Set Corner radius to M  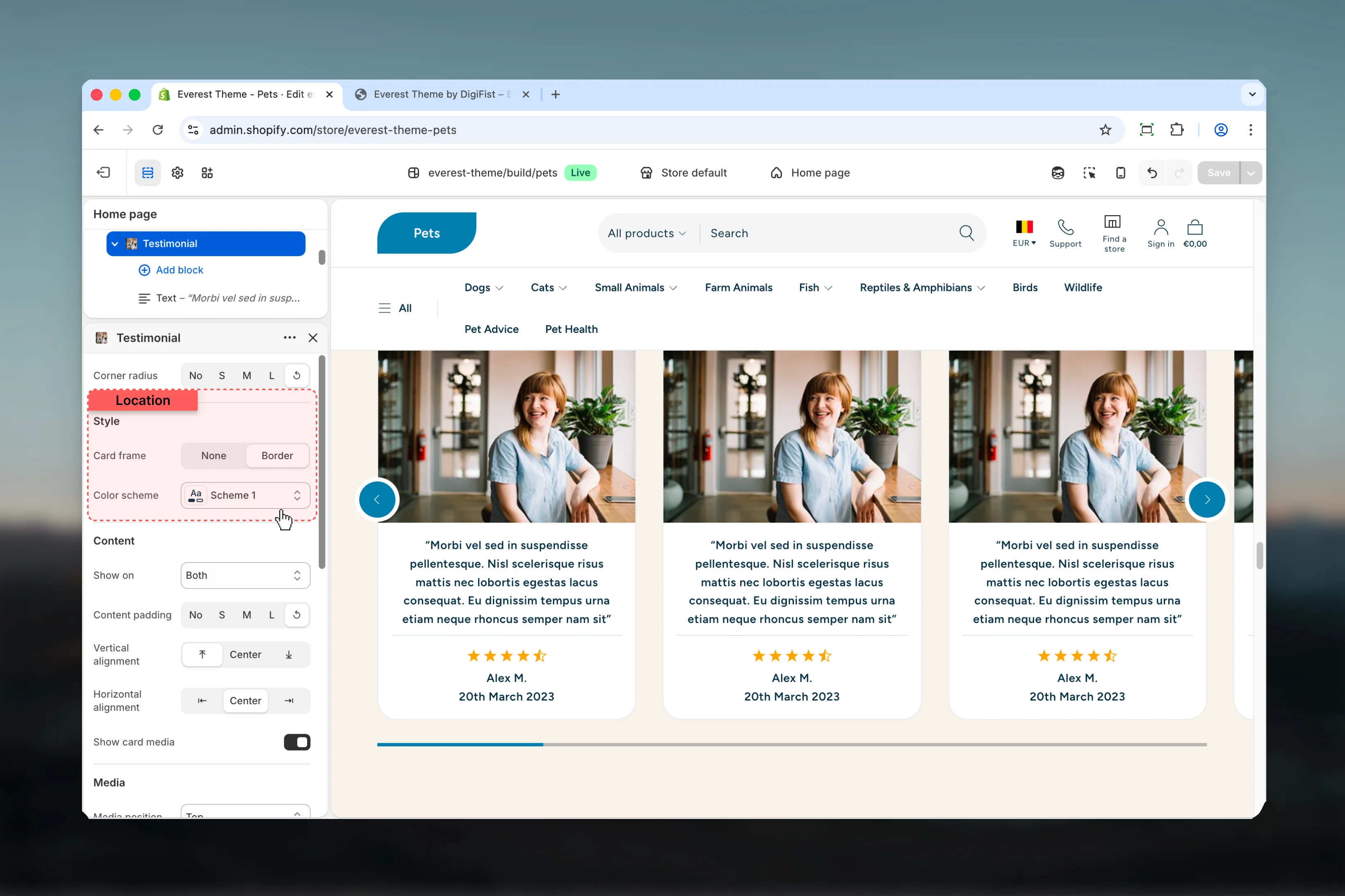click(x=246, y=375)
